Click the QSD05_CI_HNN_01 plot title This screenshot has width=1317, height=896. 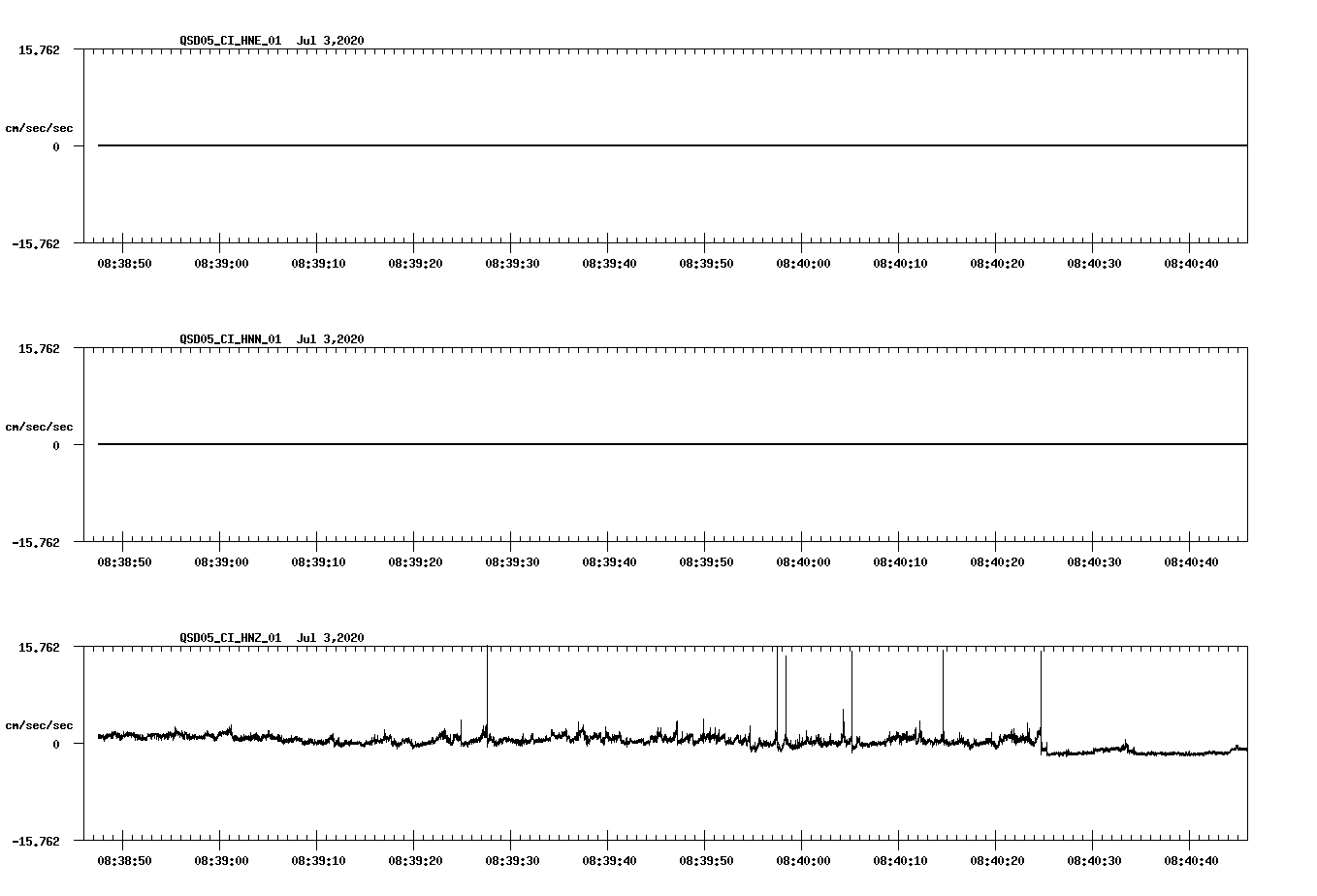tap(272, 338)
